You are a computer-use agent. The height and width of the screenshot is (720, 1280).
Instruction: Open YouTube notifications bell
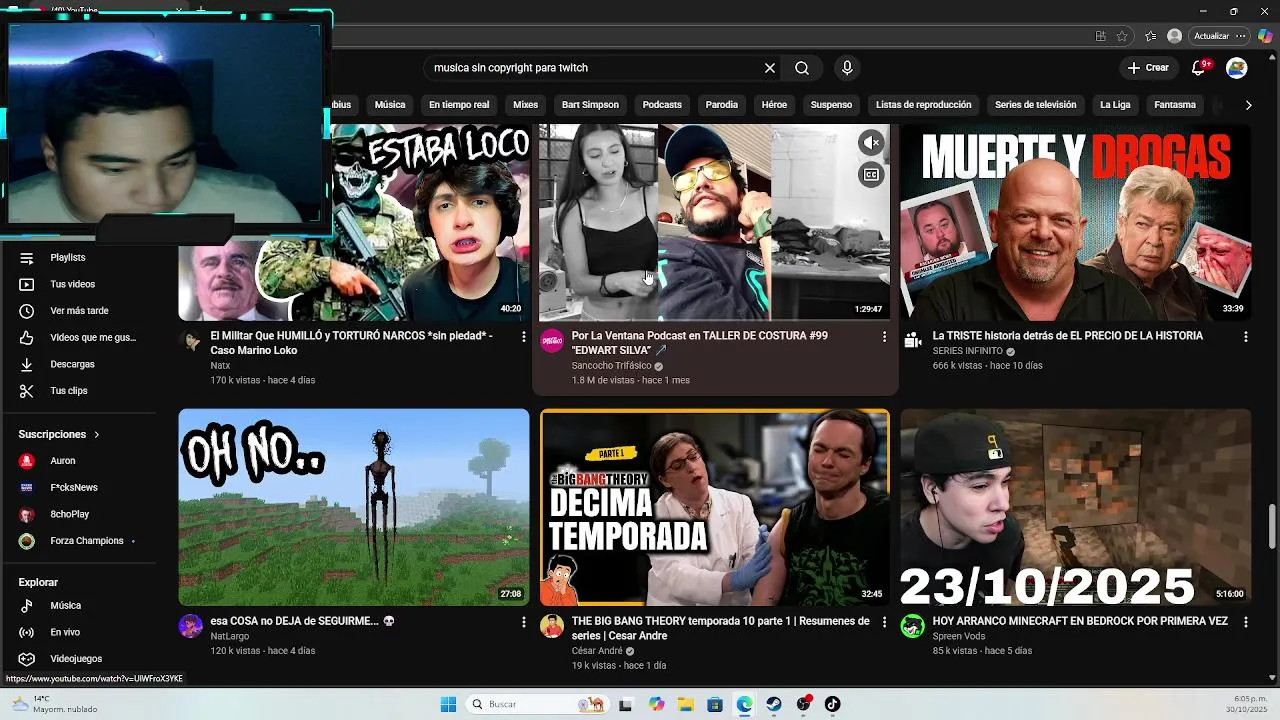(x=1200, y=68)
